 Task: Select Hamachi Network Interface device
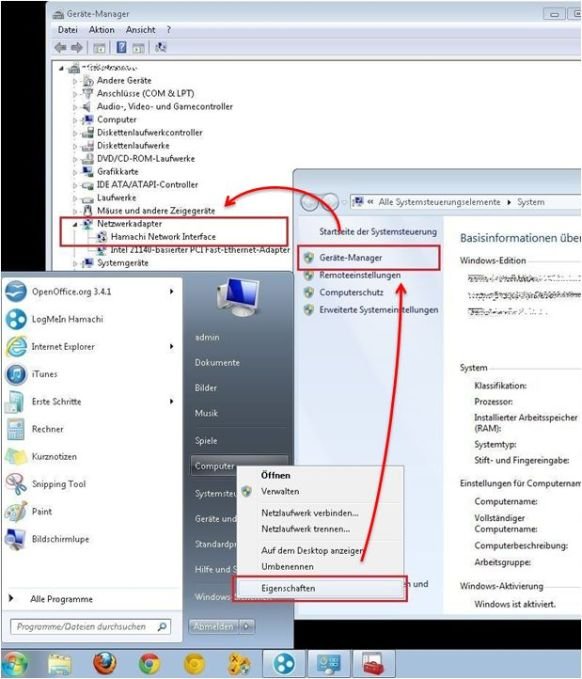[x=163, y=237]
